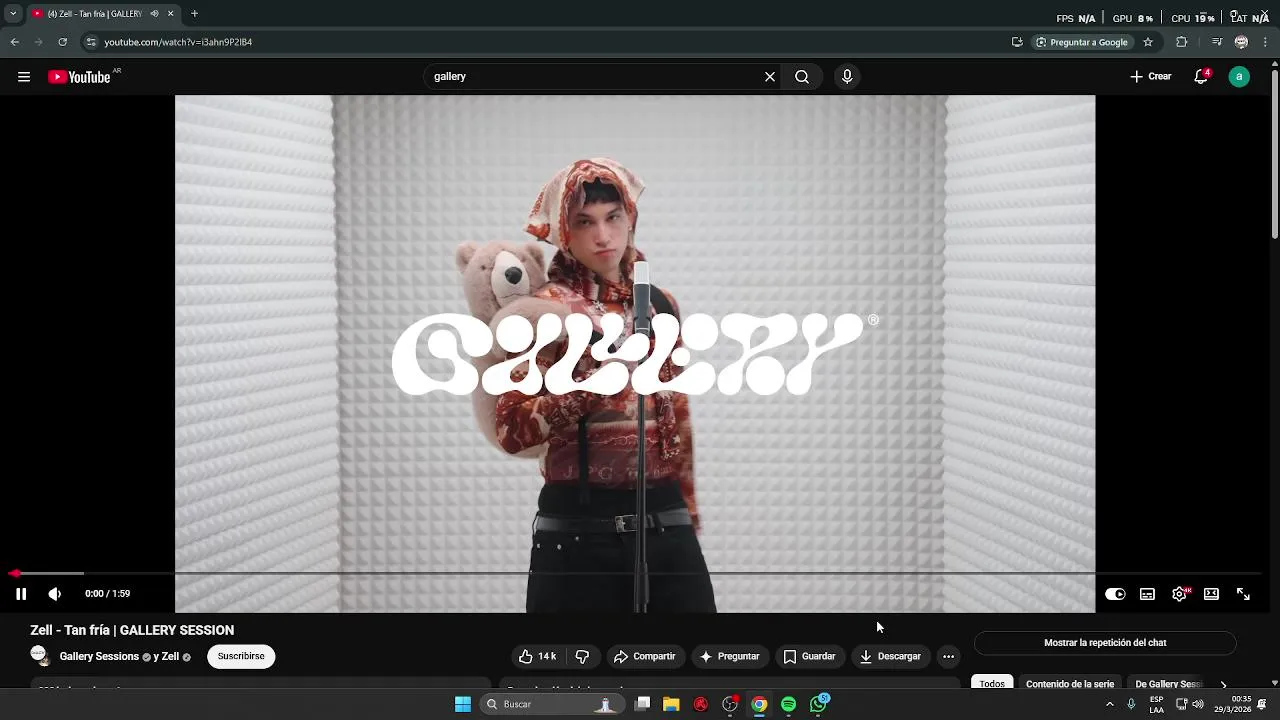Image resolution: width=1280 pixels, height=720 pixels.
Task: Open YouTube notifications bell
Action: pyautogui.click(x=1201, y=77)
